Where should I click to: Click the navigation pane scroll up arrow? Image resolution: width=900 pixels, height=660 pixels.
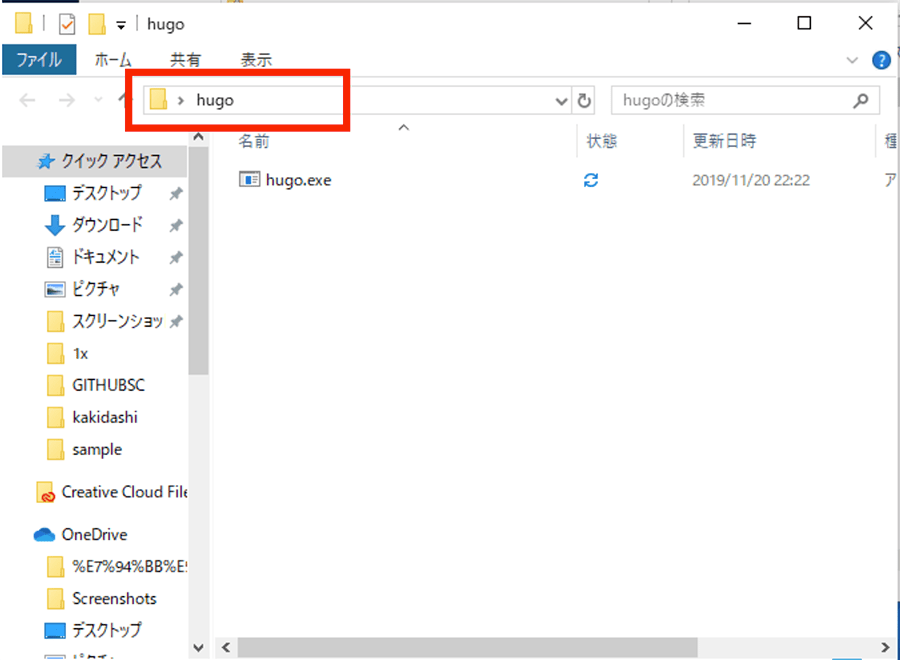pos(199,138)
